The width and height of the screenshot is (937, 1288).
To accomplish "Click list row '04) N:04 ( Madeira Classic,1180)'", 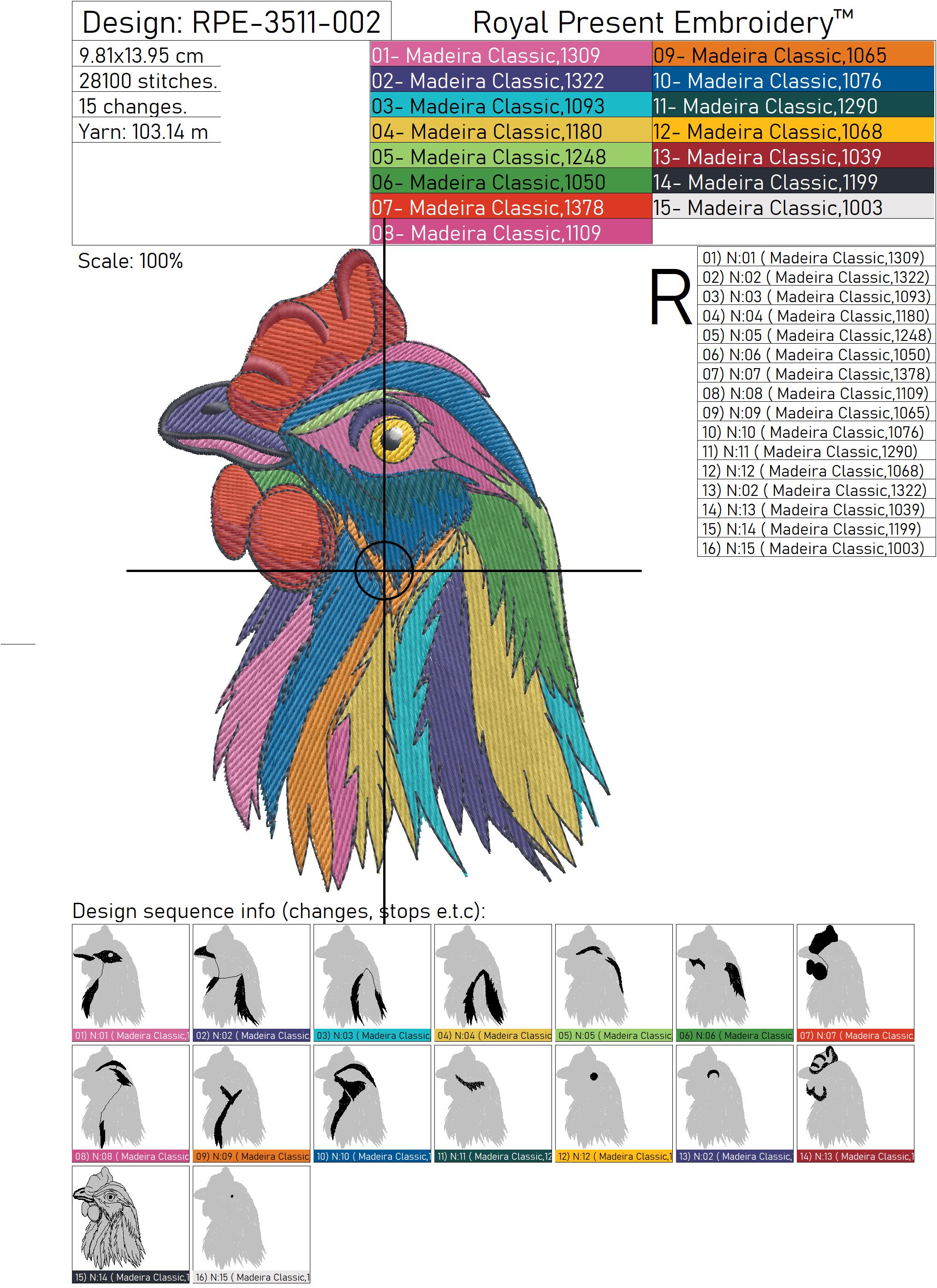I will 816,316.
